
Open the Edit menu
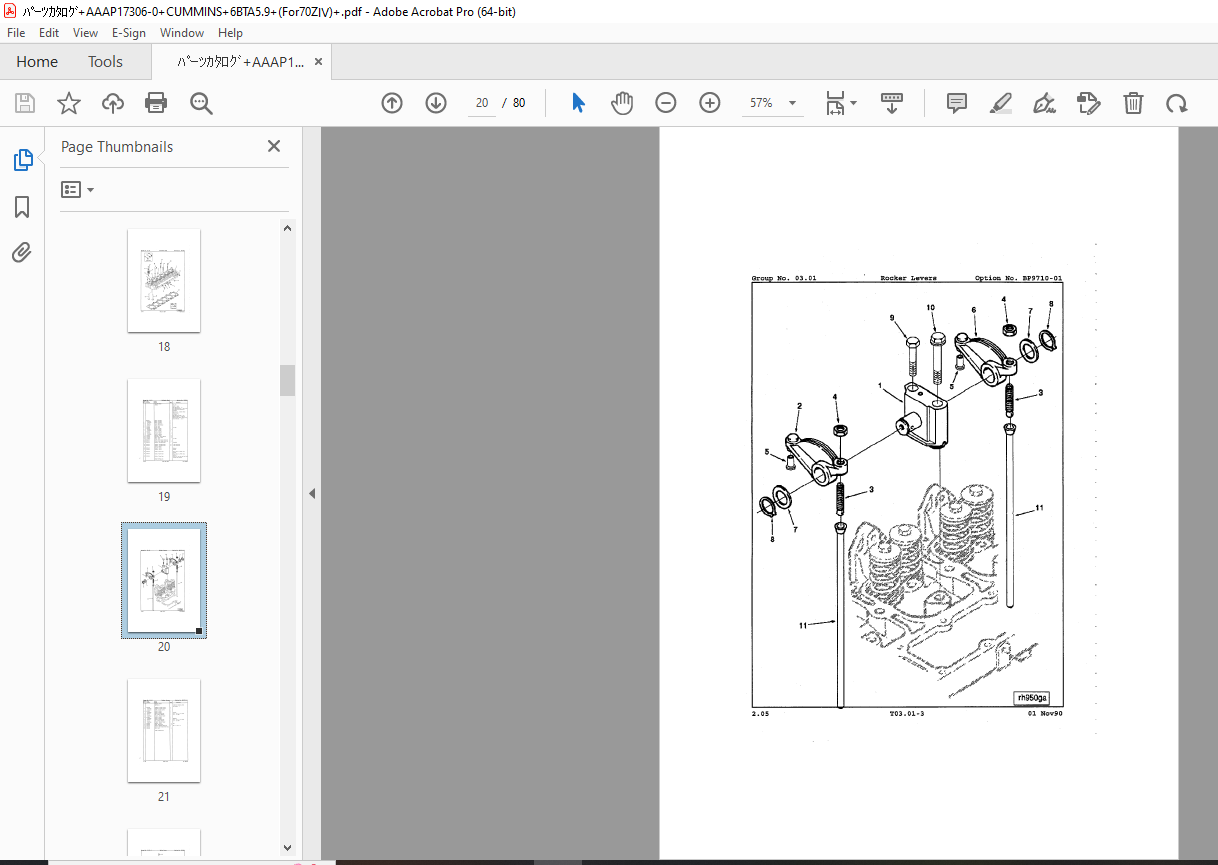[x=49, y=32]
